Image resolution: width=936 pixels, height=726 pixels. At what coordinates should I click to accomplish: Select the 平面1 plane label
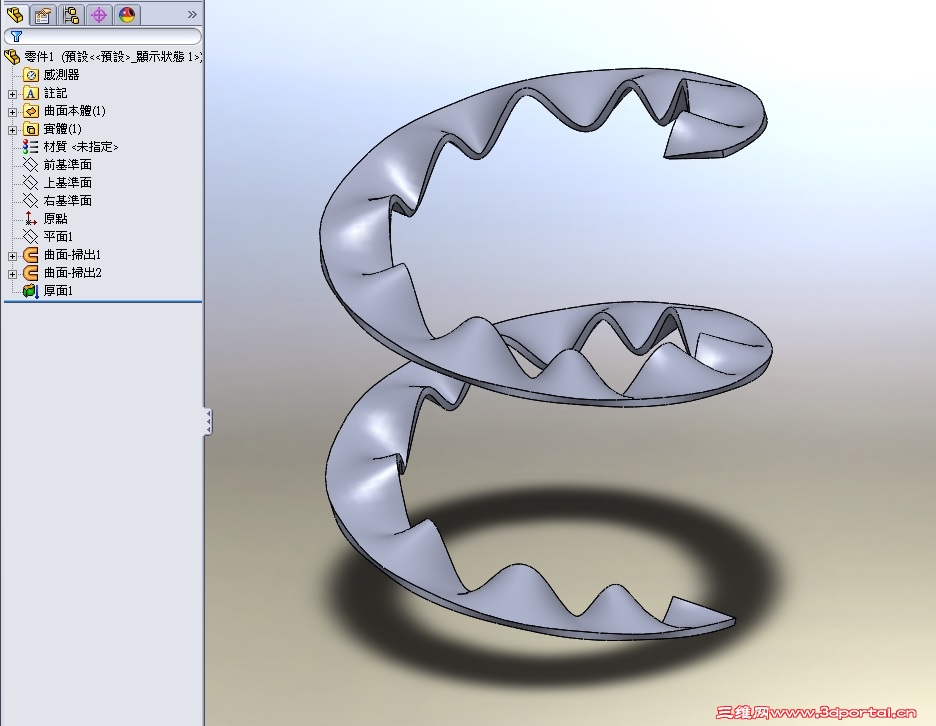[x=58, y=236]
